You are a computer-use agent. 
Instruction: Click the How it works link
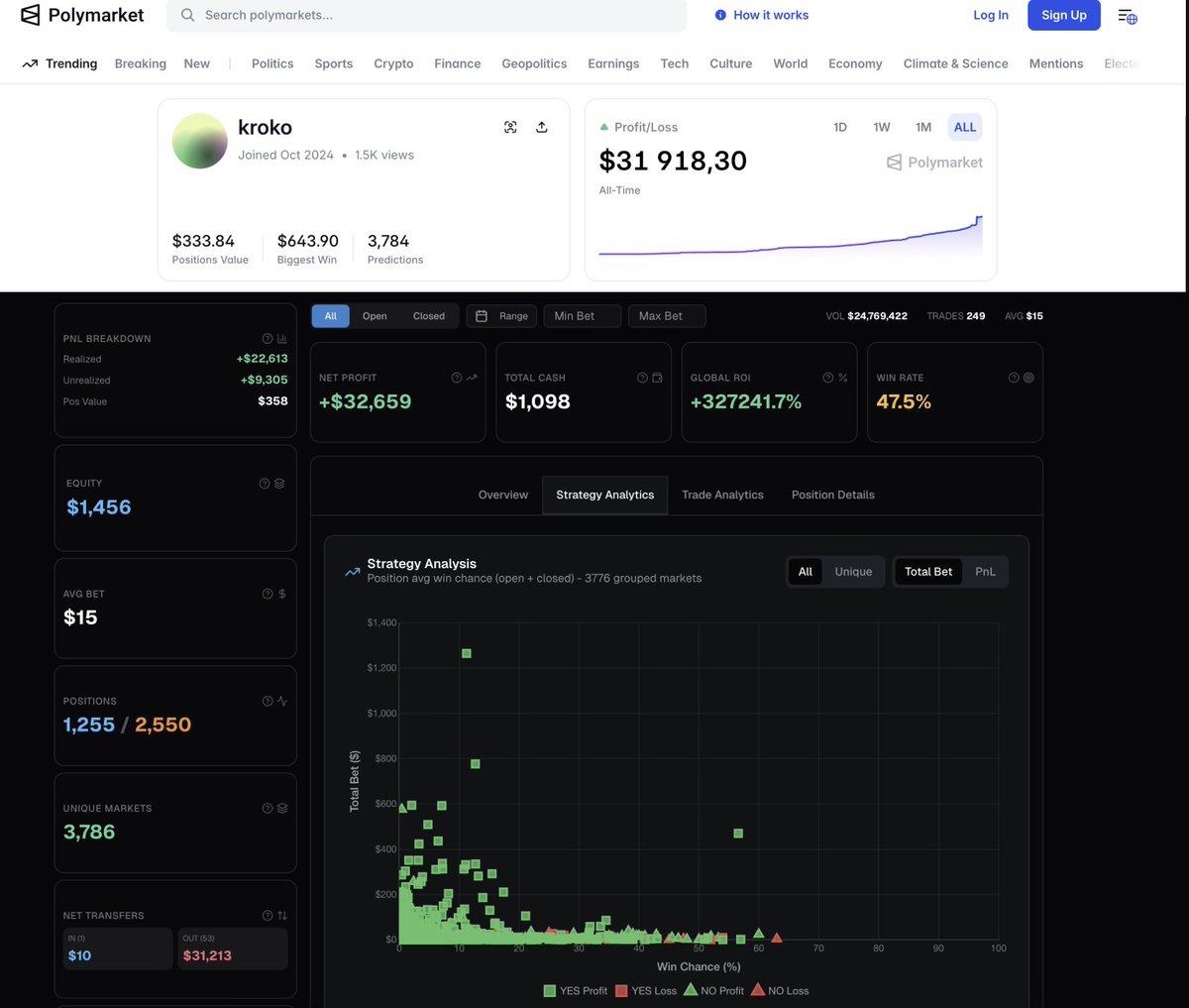click(771, 15)
